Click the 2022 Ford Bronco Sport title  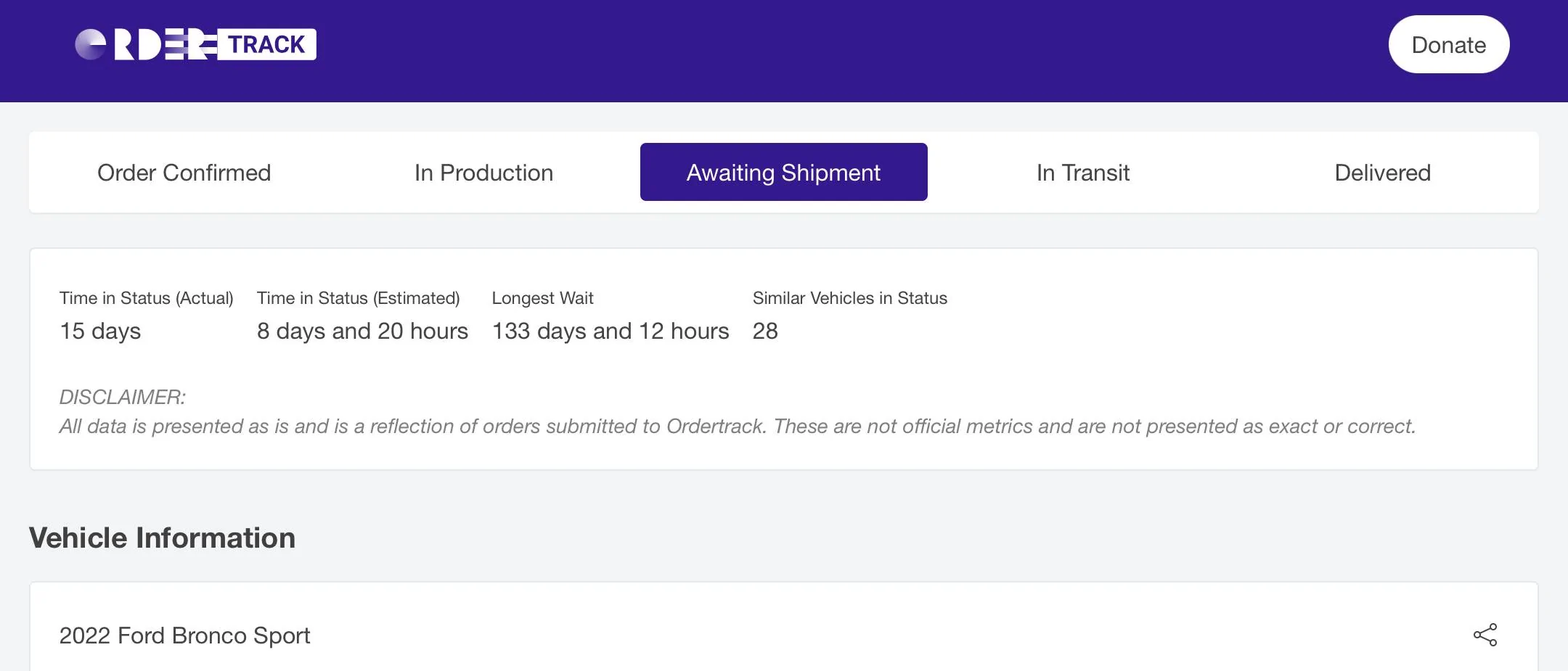[x=184, y=635]
